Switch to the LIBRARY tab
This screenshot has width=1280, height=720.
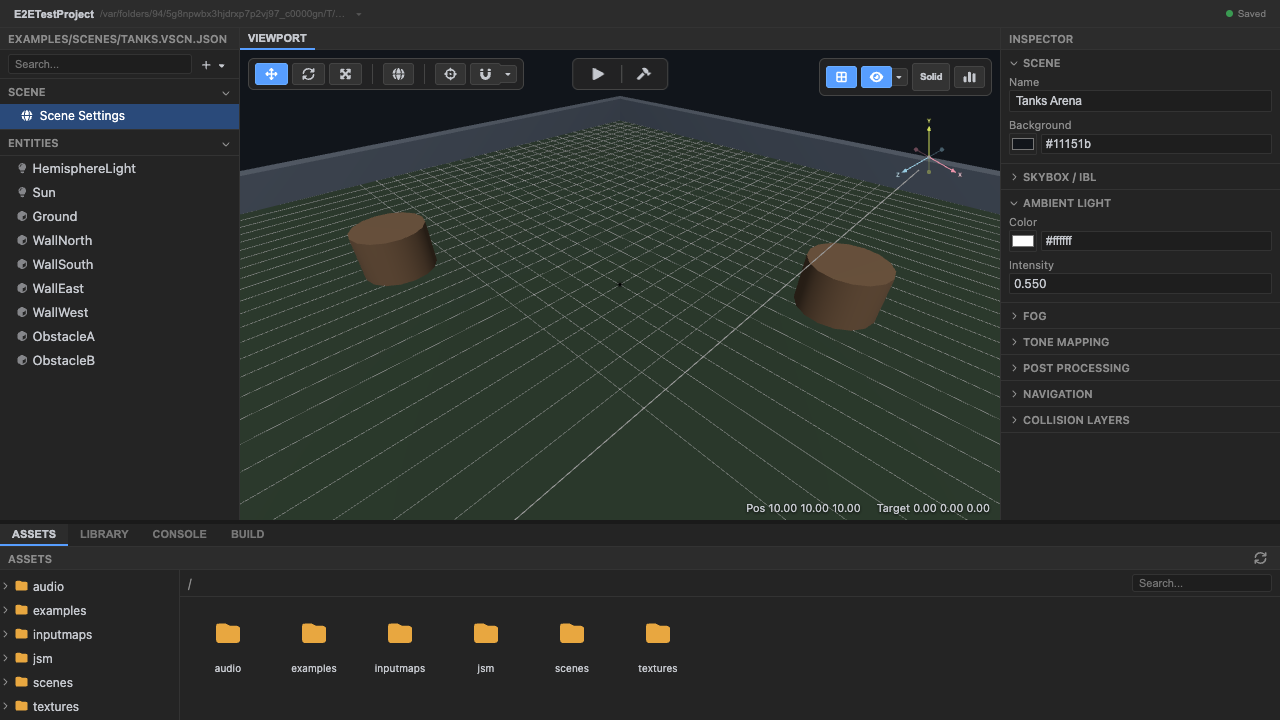pos(104,534)
